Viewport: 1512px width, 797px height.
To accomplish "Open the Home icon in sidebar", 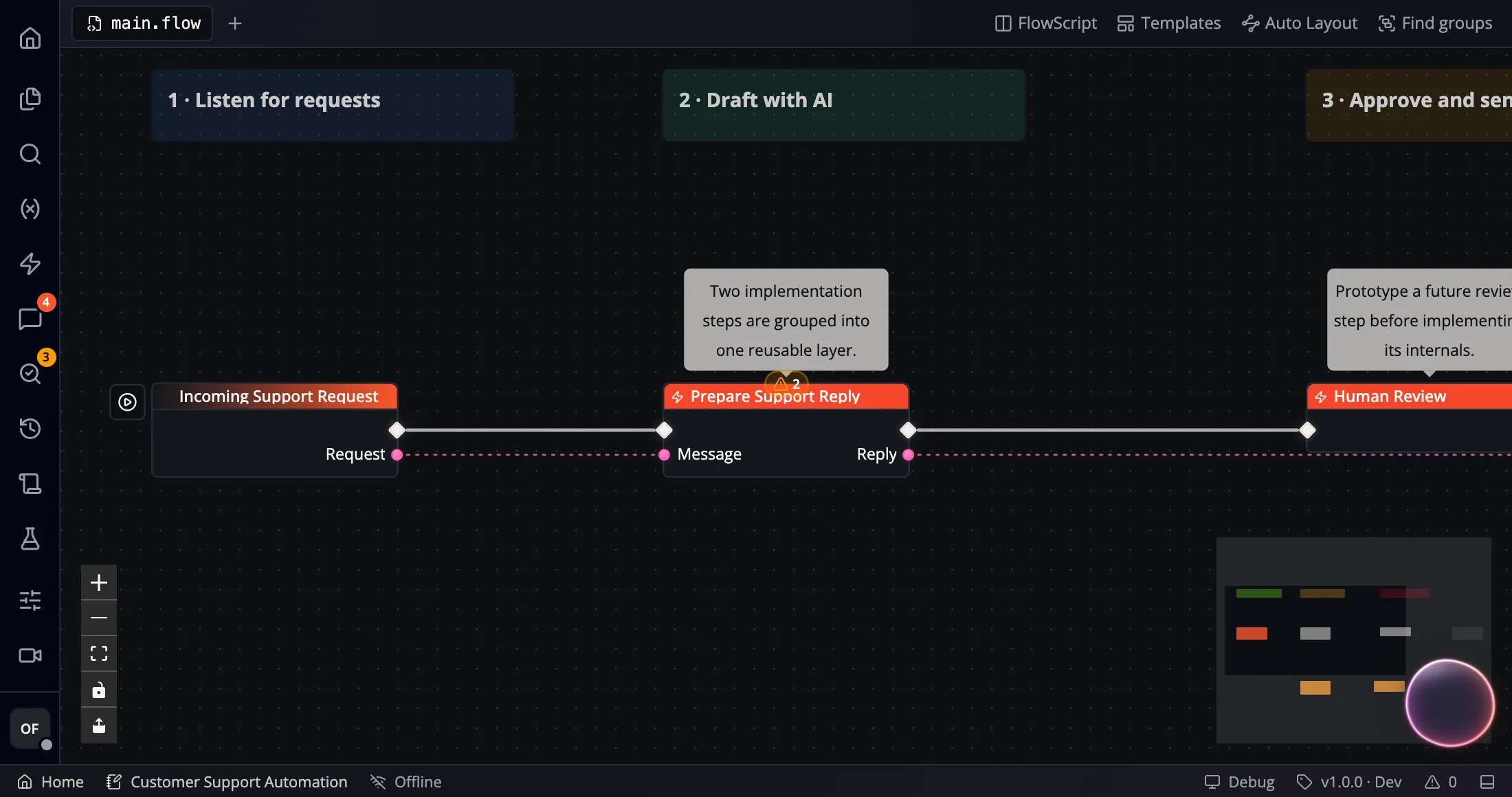I will pos(30,38).
